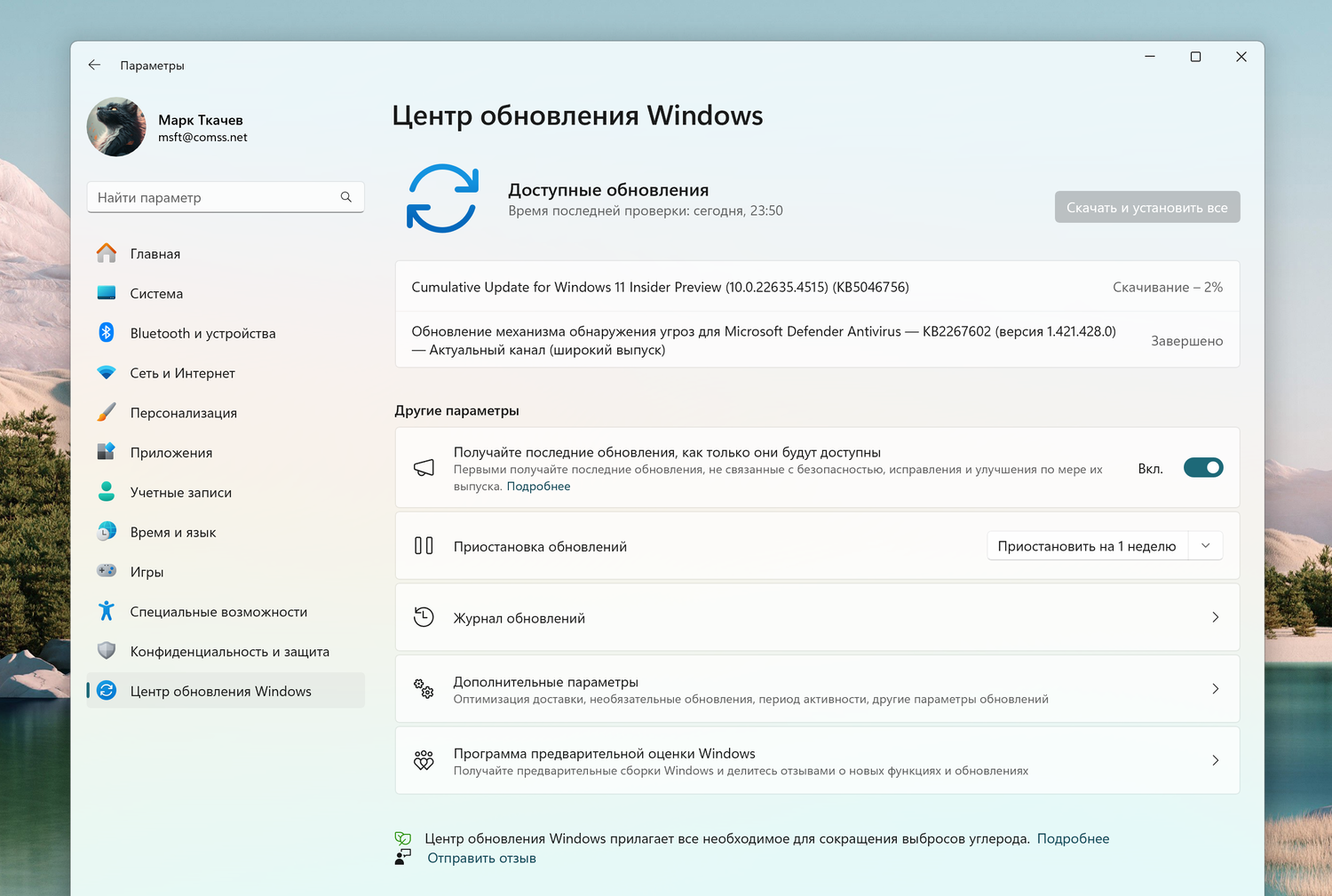
Task: Expand Журнал обновлений chevron
Action: tap(1216, 617)
